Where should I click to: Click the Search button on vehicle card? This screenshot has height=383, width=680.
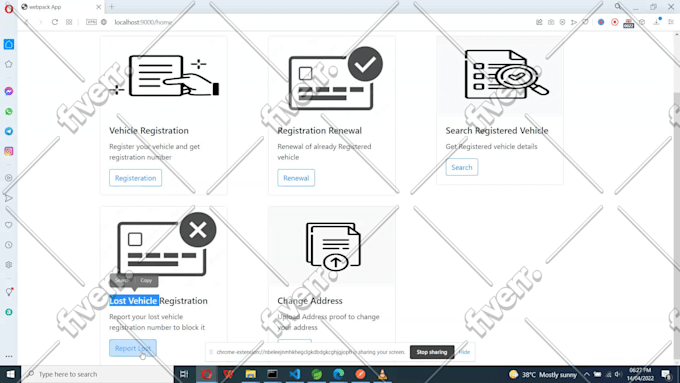pos(461,167)
